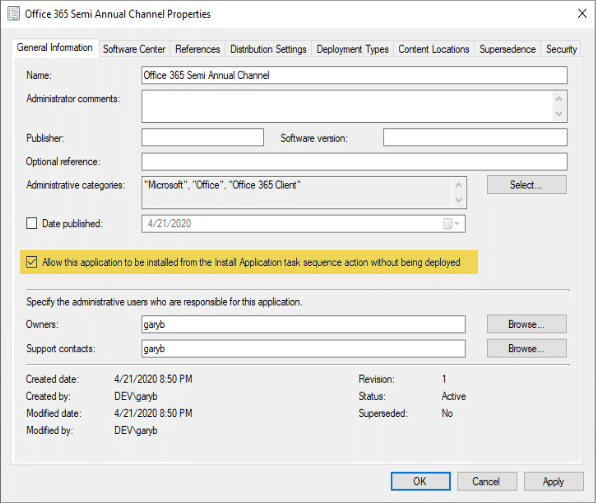Click the 'Specify the administrative users' text

tap(164, 302)
